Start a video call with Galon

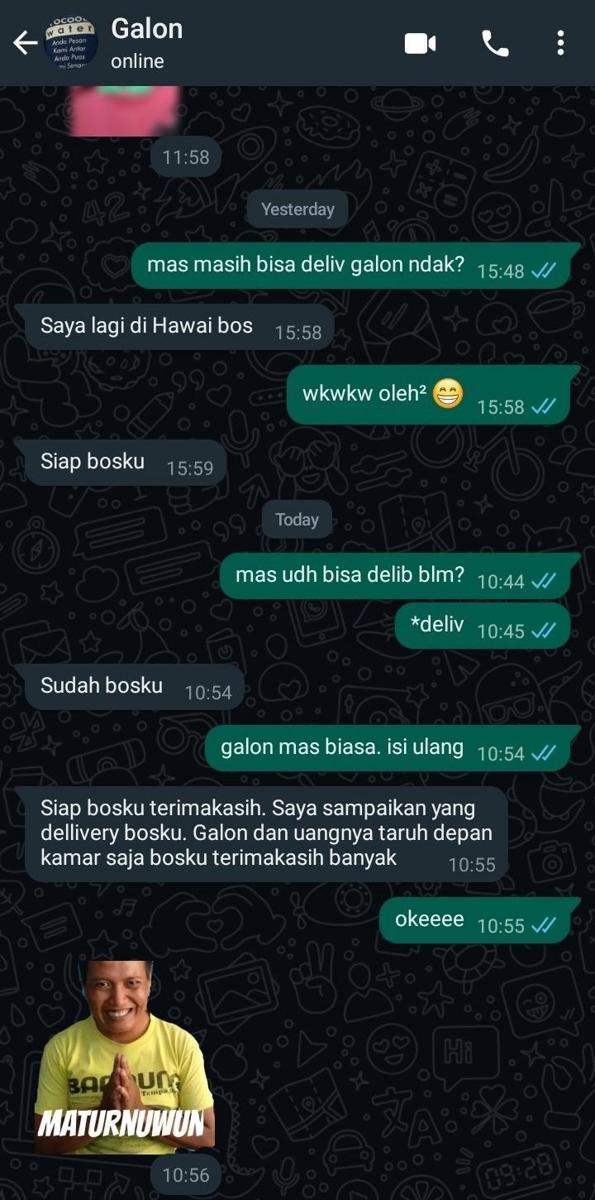click(420, 43)
